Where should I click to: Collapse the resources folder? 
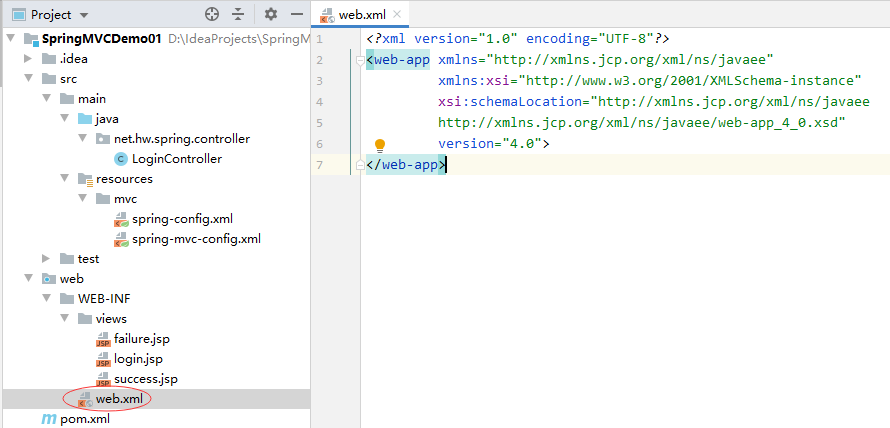coord(66,179)
